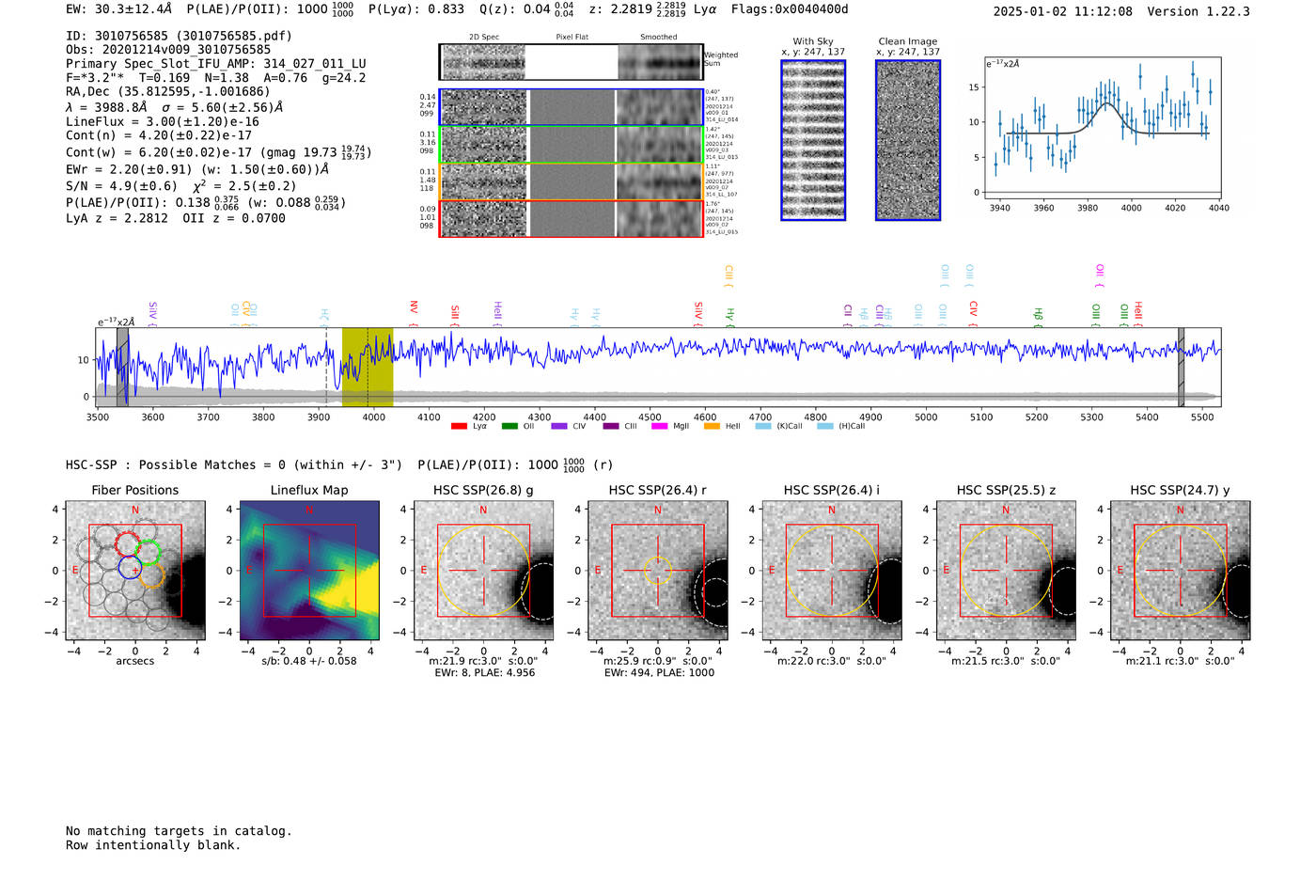
Task: Click the green OII legend swatch
Action: tap(509, 426)
